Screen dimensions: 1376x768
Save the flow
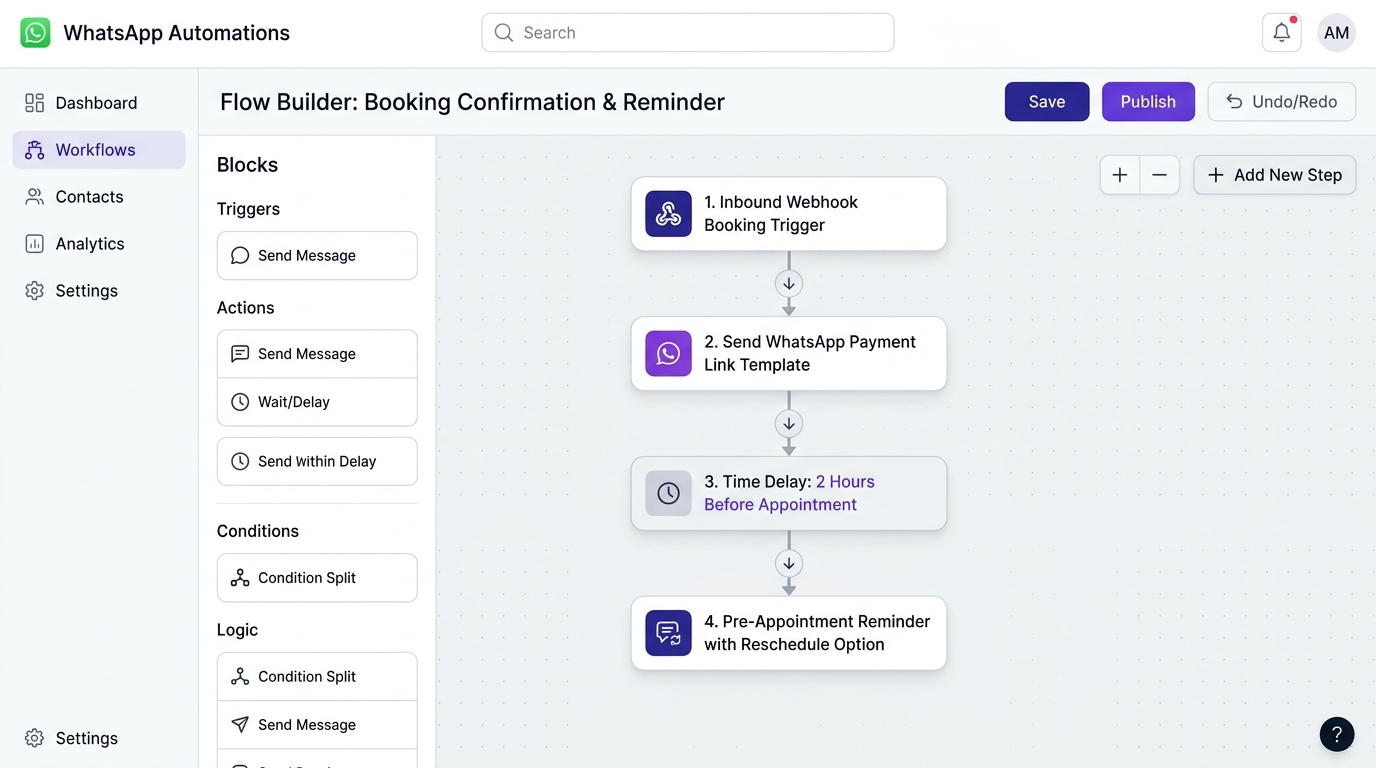pyautogui.click(x=1047, y=102)
